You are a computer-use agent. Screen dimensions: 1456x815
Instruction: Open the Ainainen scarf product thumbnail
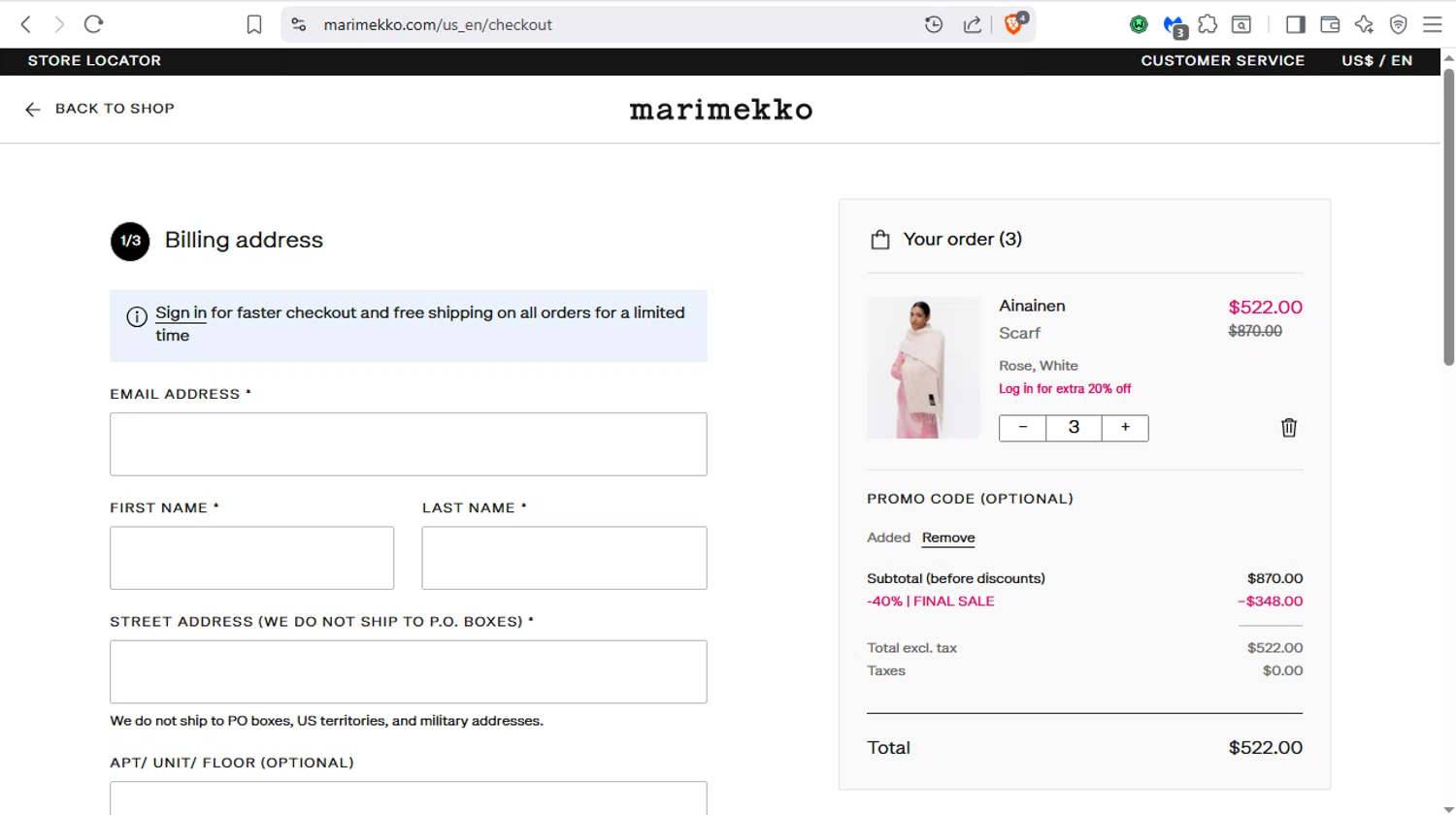pos(923,368)
